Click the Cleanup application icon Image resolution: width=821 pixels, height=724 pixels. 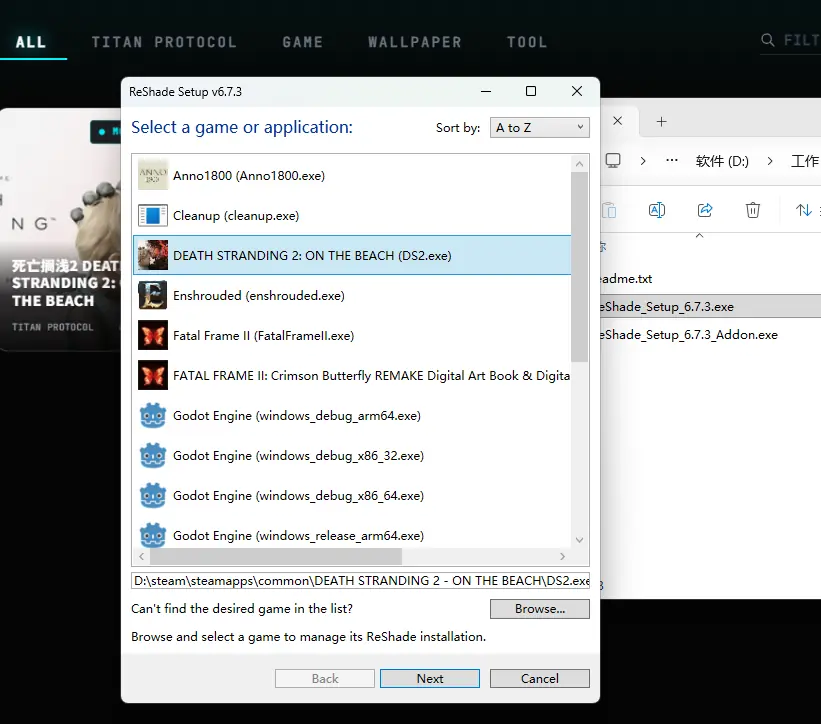pyautogui.click(x=152, y=215)
